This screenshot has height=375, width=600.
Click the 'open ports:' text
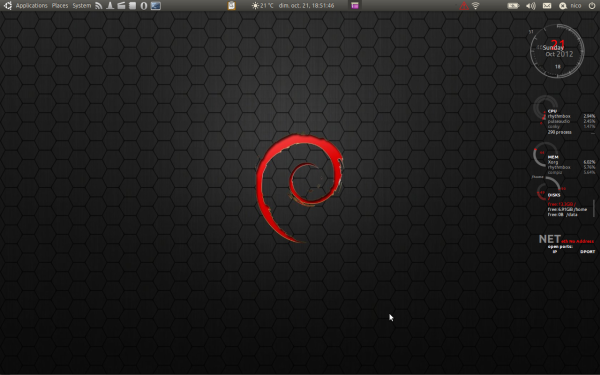[560, 247]
